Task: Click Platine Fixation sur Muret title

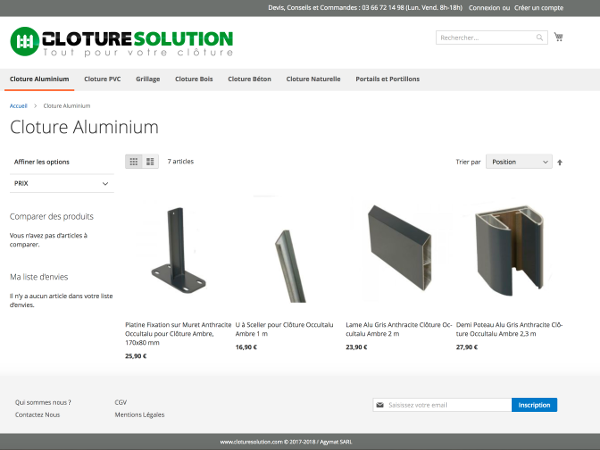Action: 178,334
